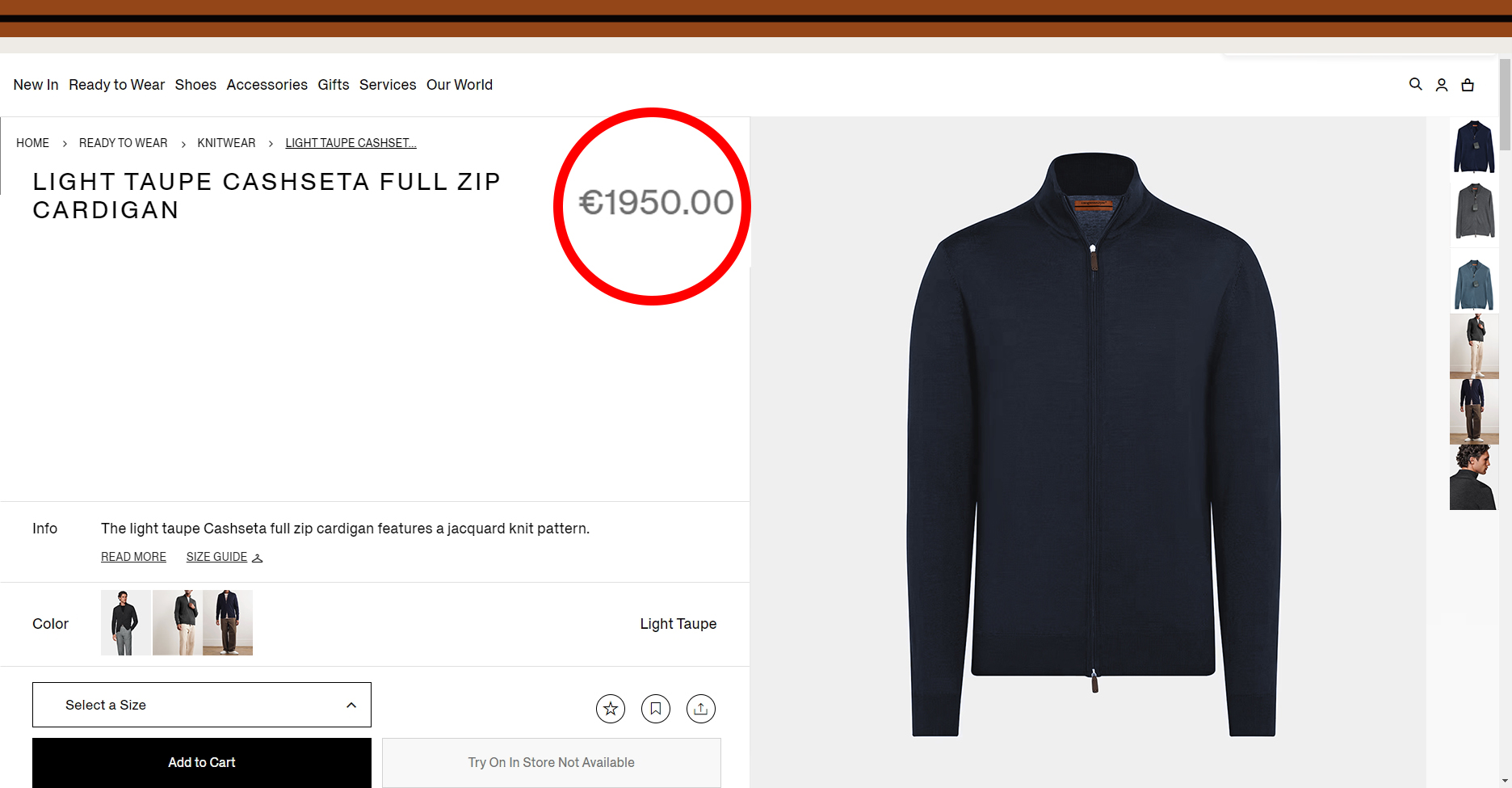Screen dimensions: 1512x788
Task: View the light blue cardigan thumbnail
Action: click(1474, 282)
